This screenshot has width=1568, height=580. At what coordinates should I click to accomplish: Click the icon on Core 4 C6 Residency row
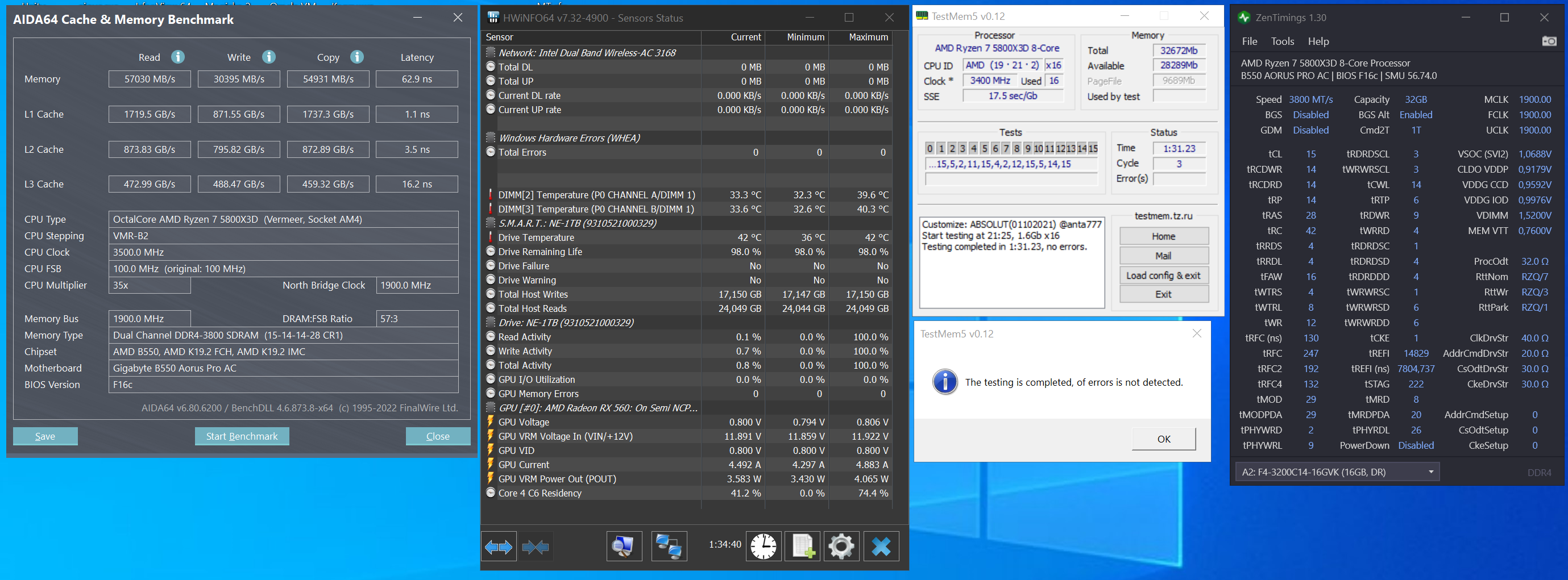491,493
